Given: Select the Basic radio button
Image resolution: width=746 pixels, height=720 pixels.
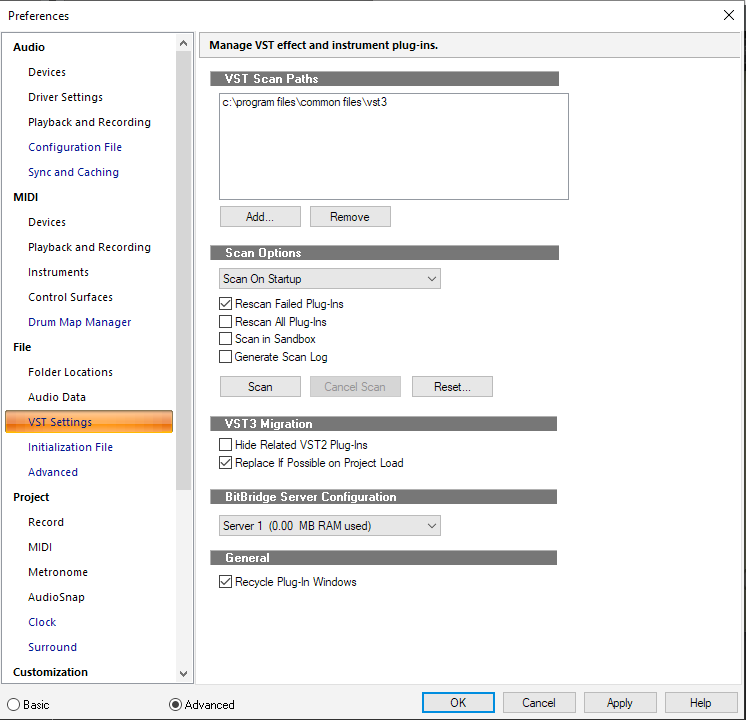Looking at the screenshot, I should 14,704.
